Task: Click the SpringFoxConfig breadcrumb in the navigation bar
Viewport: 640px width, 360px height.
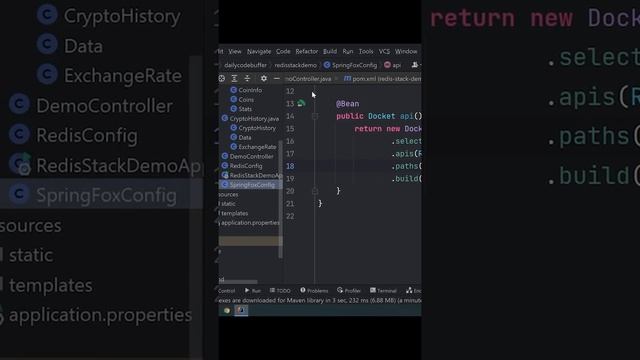Action: 350,65
